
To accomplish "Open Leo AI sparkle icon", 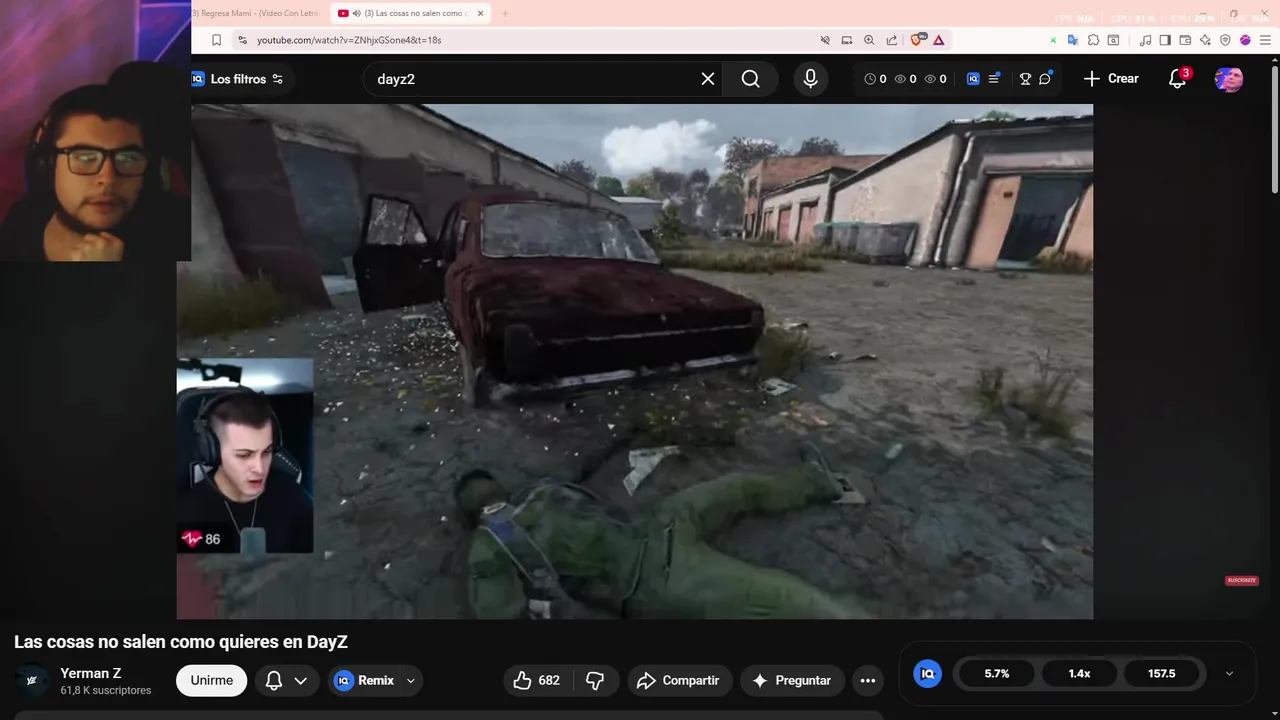I will (1205, 40).
